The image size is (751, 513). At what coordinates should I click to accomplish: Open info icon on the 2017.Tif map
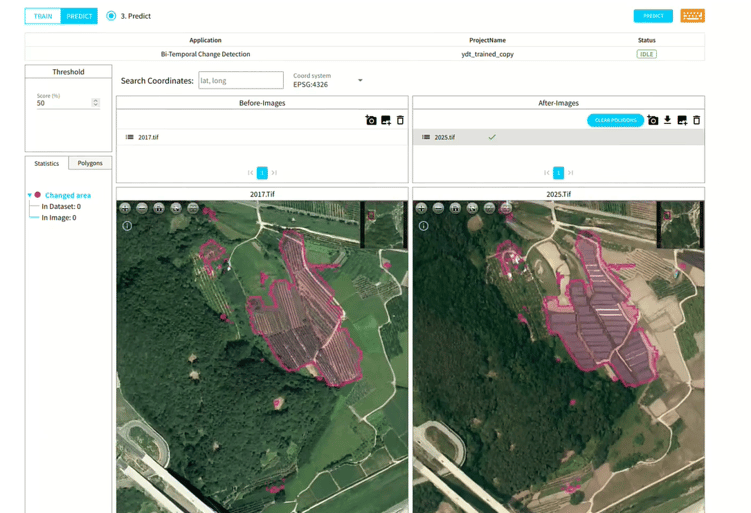pos(127,226)
